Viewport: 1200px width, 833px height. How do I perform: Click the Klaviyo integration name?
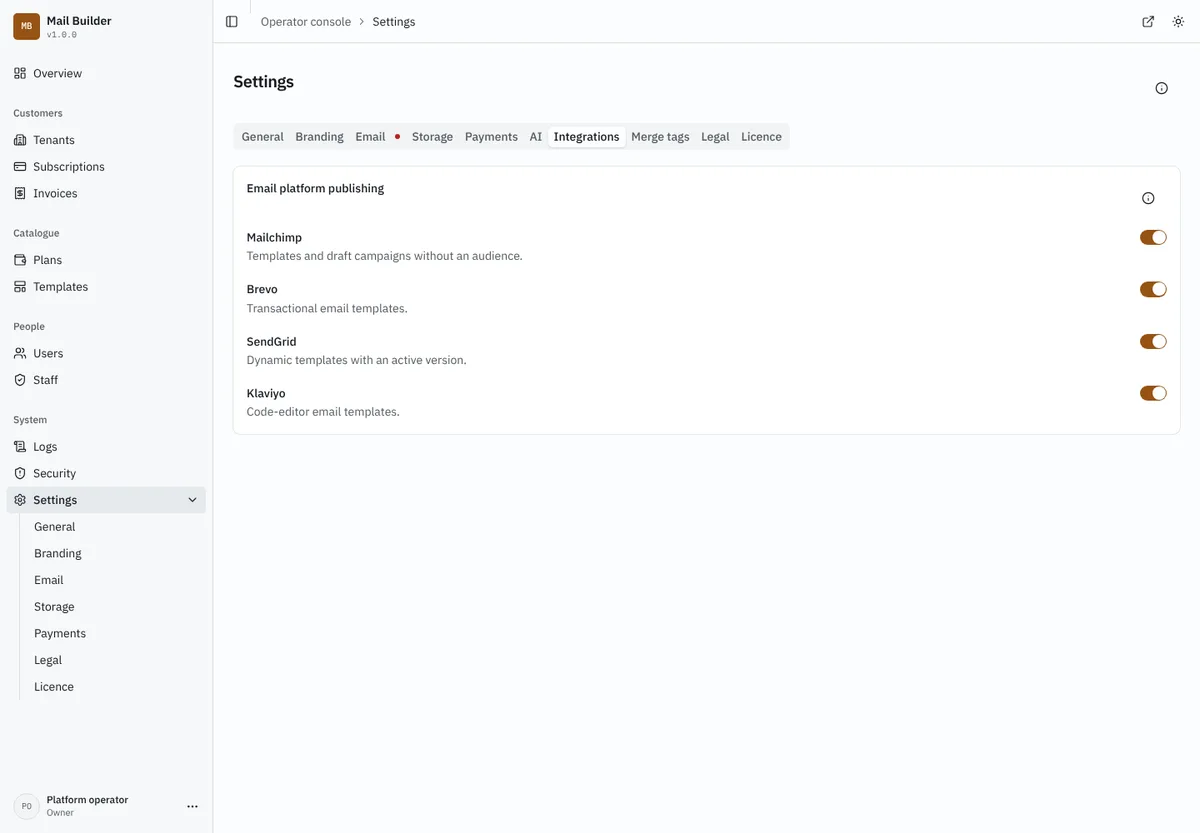click(266, 394)
